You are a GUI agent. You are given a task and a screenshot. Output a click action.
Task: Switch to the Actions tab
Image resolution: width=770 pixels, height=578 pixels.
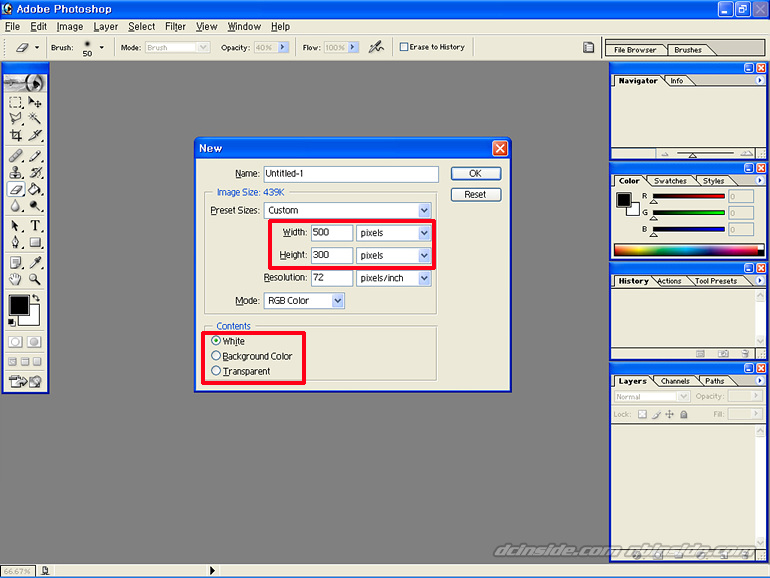click(x=669, y=281)
